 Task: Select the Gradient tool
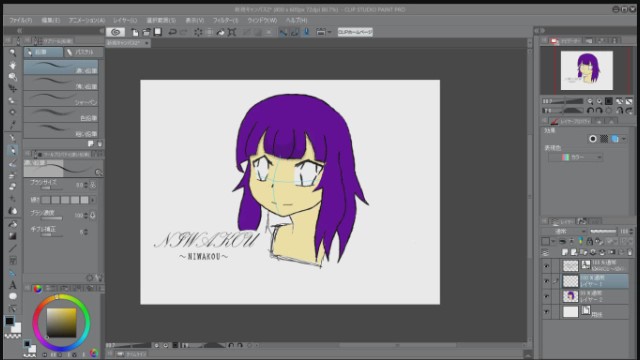click(x=13, y=236)
